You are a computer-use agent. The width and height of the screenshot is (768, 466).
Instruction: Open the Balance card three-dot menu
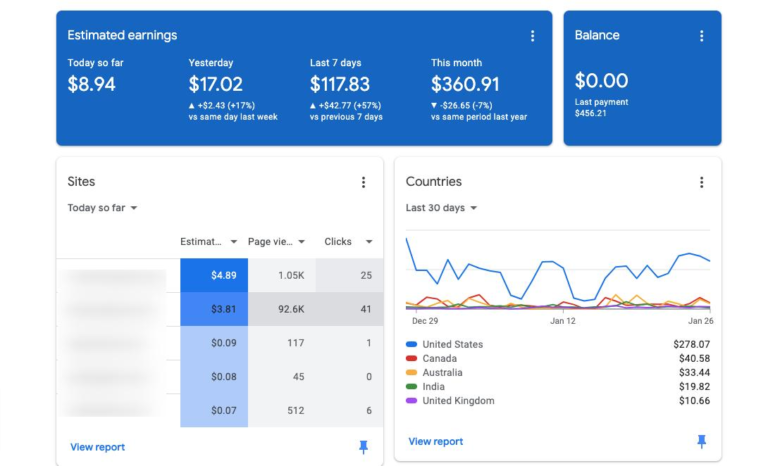[x=701, y=36]
